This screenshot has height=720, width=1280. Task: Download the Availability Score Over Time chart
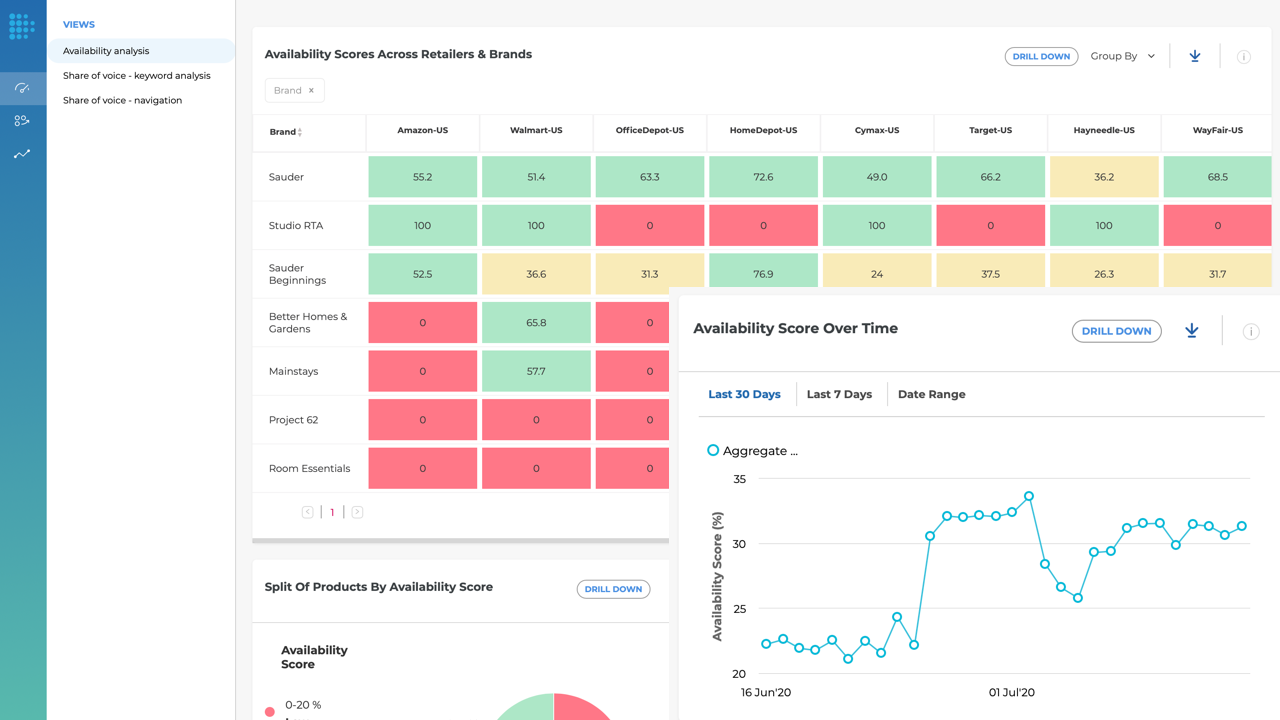[x=1191, y=331]
